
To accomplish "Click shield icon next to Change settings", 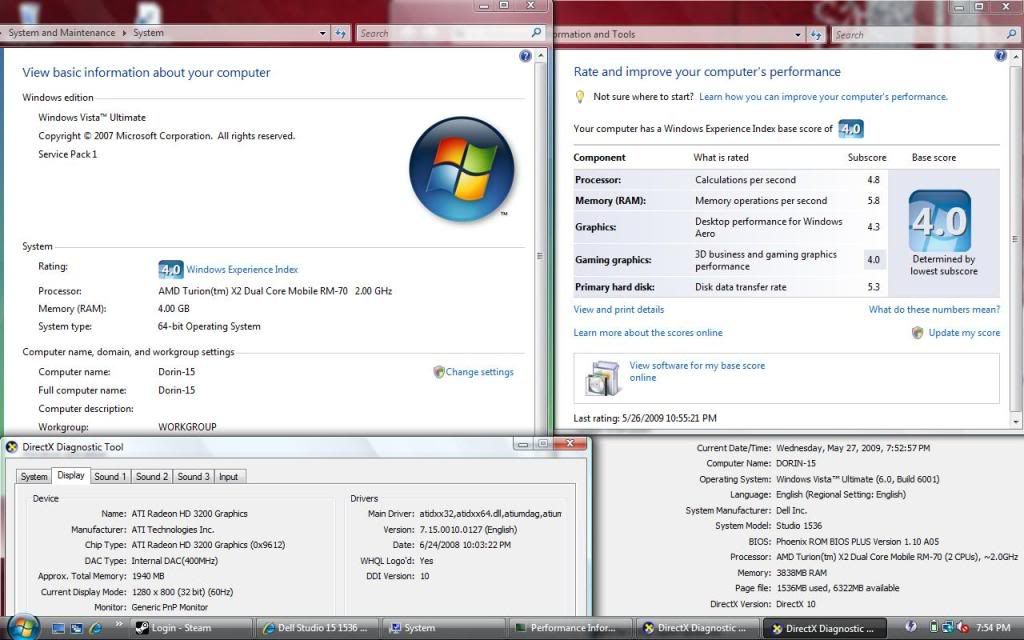I will (x=439, y=372).
